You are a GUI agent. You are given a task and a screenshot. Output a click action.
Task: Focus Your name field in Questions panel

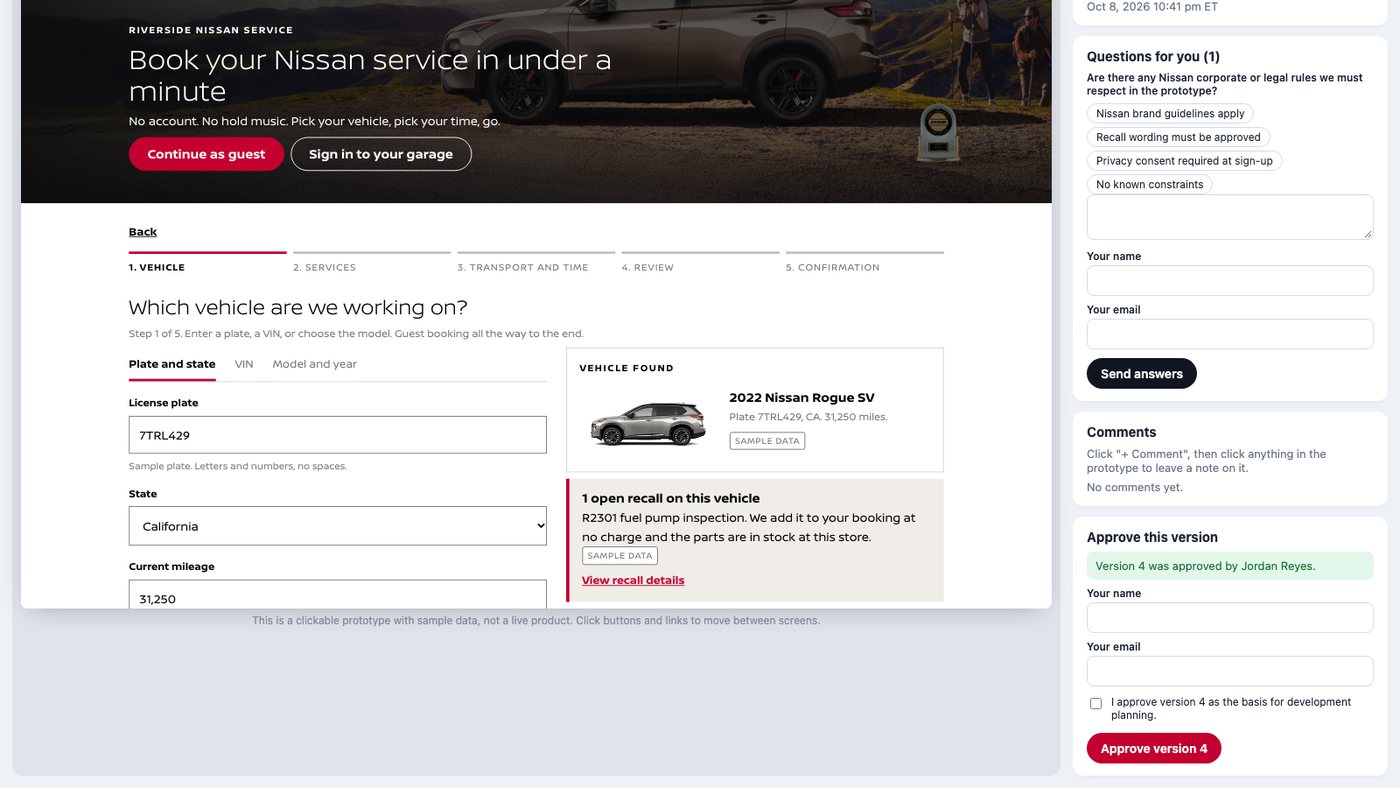[1230, 281]
